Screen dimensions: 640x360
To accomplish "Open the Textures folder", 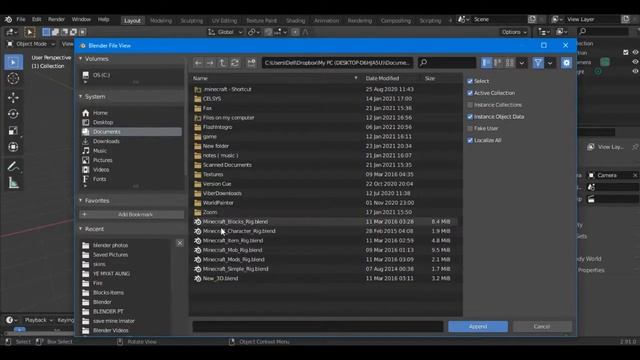I will 325,174.
